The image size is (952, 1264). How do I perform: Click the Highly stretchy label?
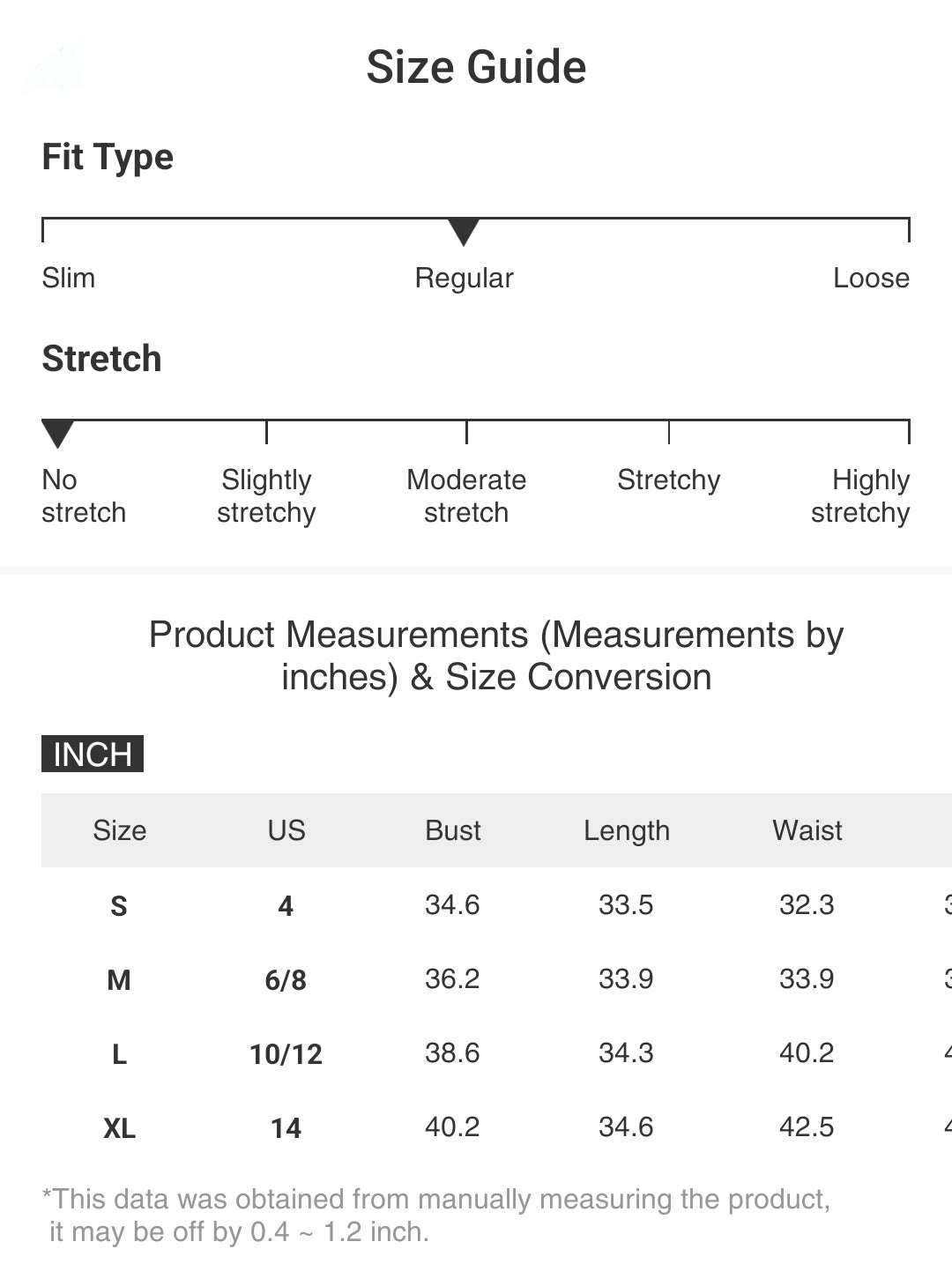pyautogui.click(x=860, y=495)
